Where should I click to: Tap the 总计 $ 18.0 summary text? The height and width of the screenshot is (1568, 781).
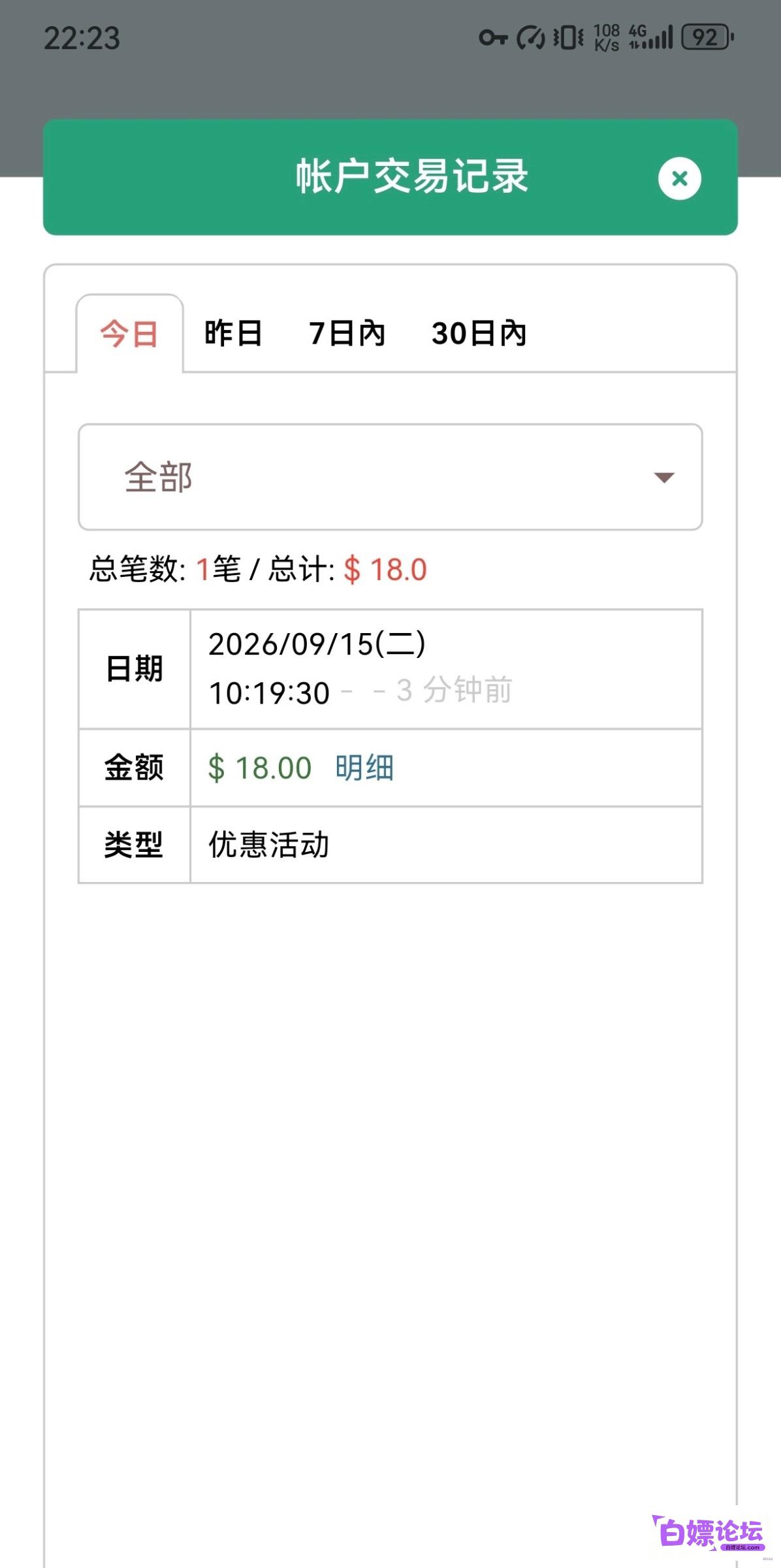[x=348, y=569]
